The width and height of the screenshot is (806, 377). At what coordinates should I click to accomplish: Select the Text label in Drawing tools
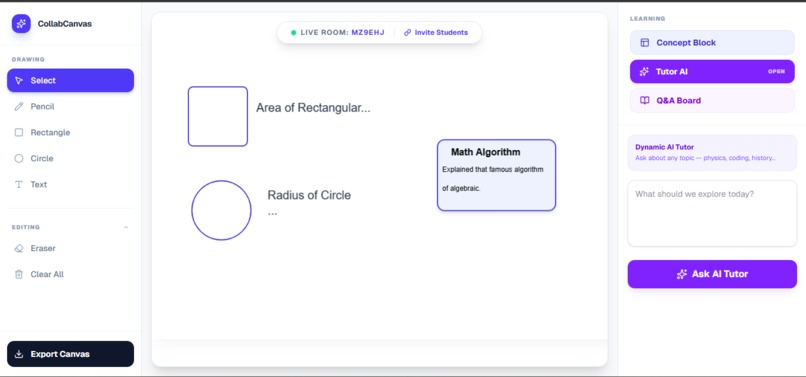point(39,185)
